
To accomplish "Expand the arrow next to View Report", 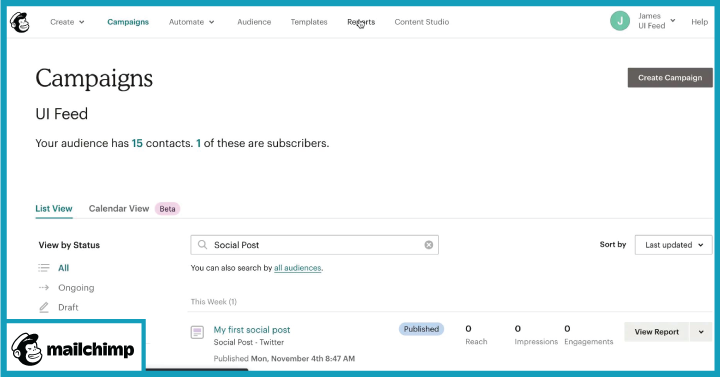I will pos(701,332).
